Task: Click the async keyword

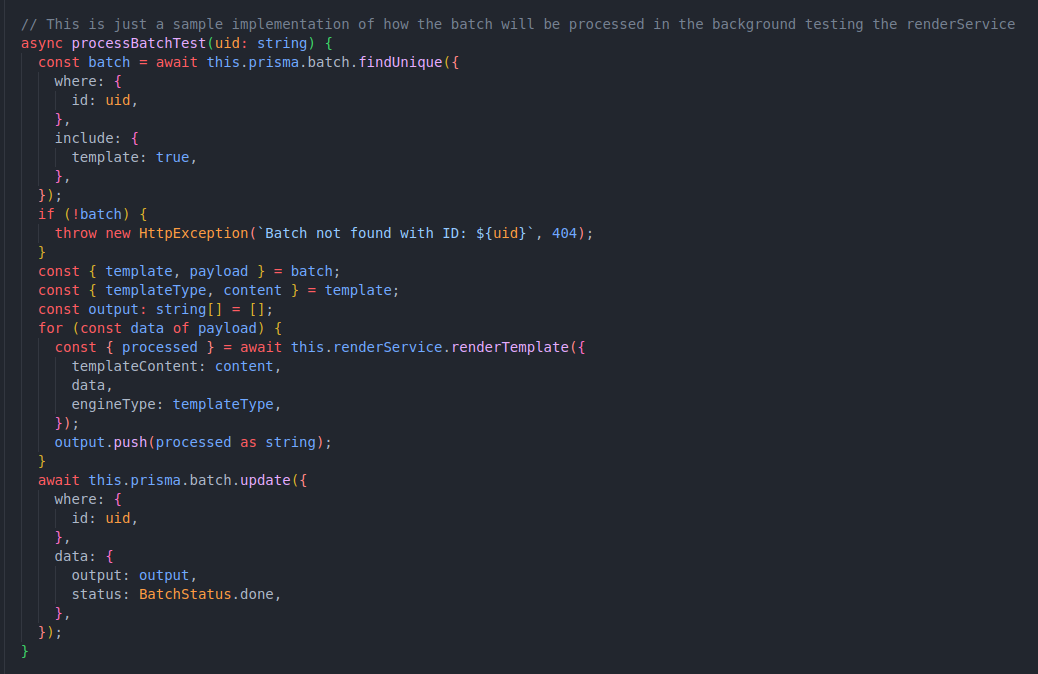Action: click(x=41, y=43)
